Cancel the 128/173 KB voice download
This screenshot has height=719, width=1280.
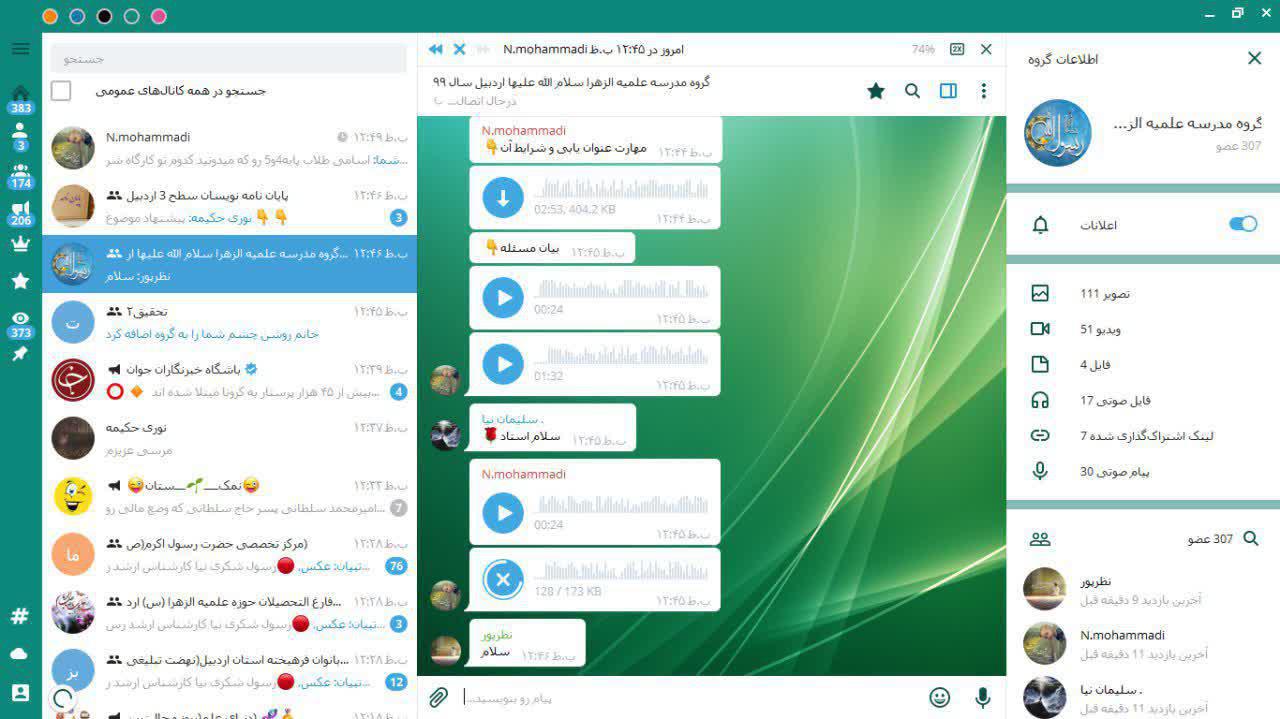point(503,579)
